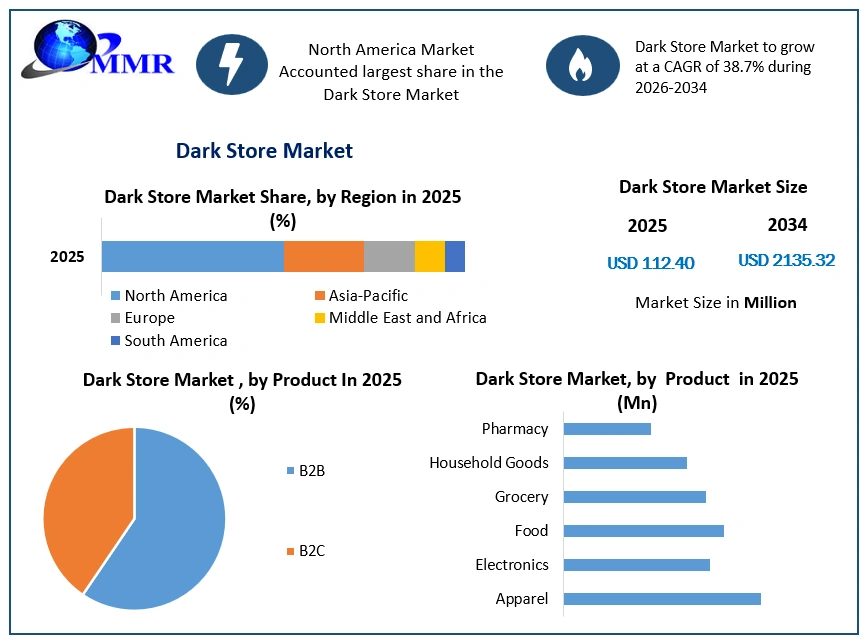Click the 'Electronics' axis label
The width and height of the screenshot is (865, 641).
(512, 565)
